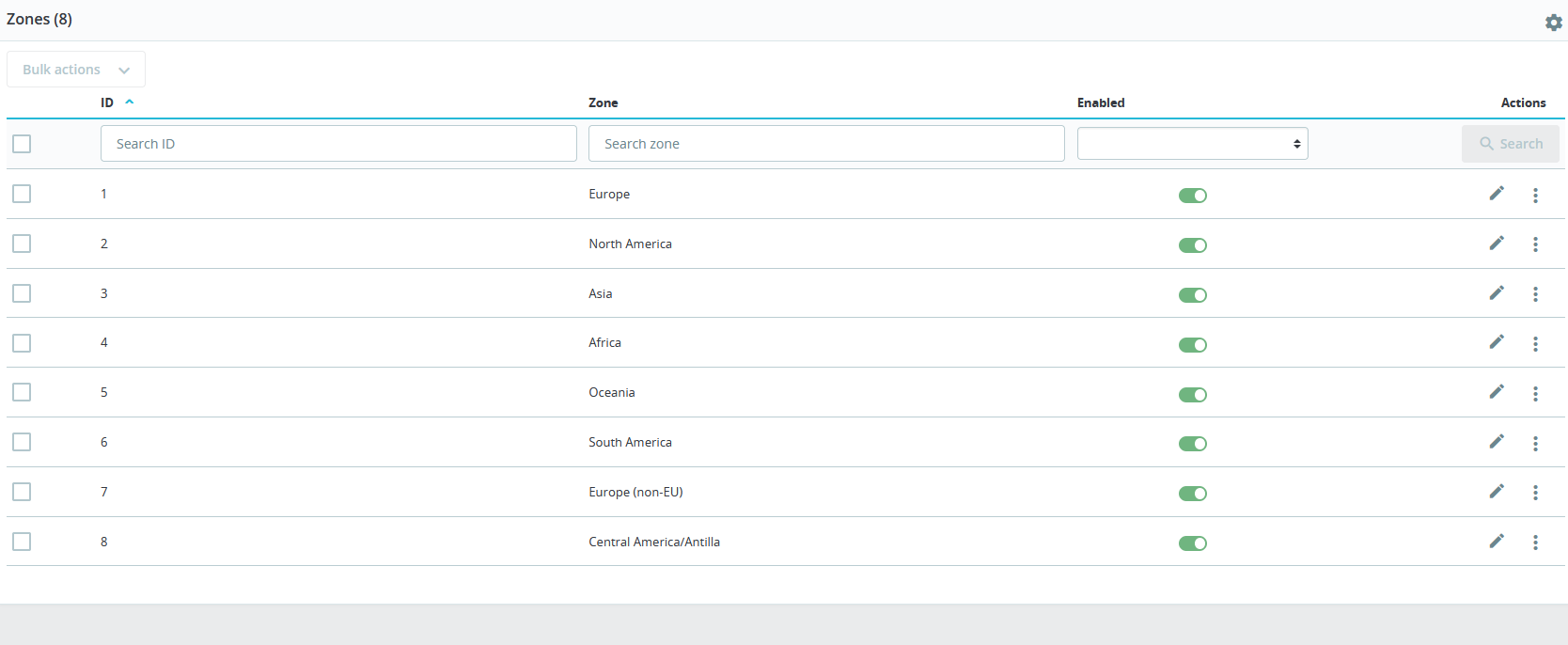Image resolution: width=1568 pixels, height=645 pixels.
Task: Open the Zones grid settings gear
Action: pyautogui.click(x=1553, y=22)
